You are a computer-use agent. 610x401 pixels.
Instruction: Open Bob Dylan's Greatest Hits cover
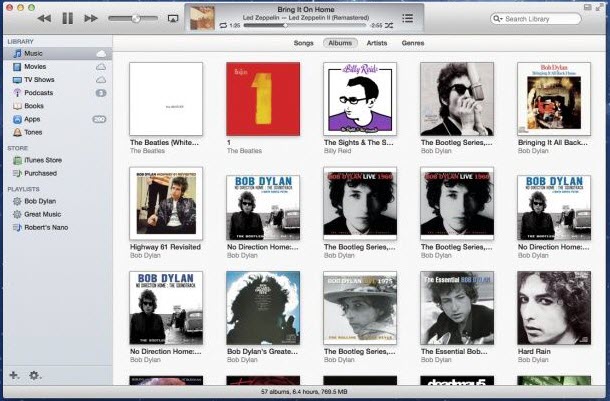coord(263,308)
